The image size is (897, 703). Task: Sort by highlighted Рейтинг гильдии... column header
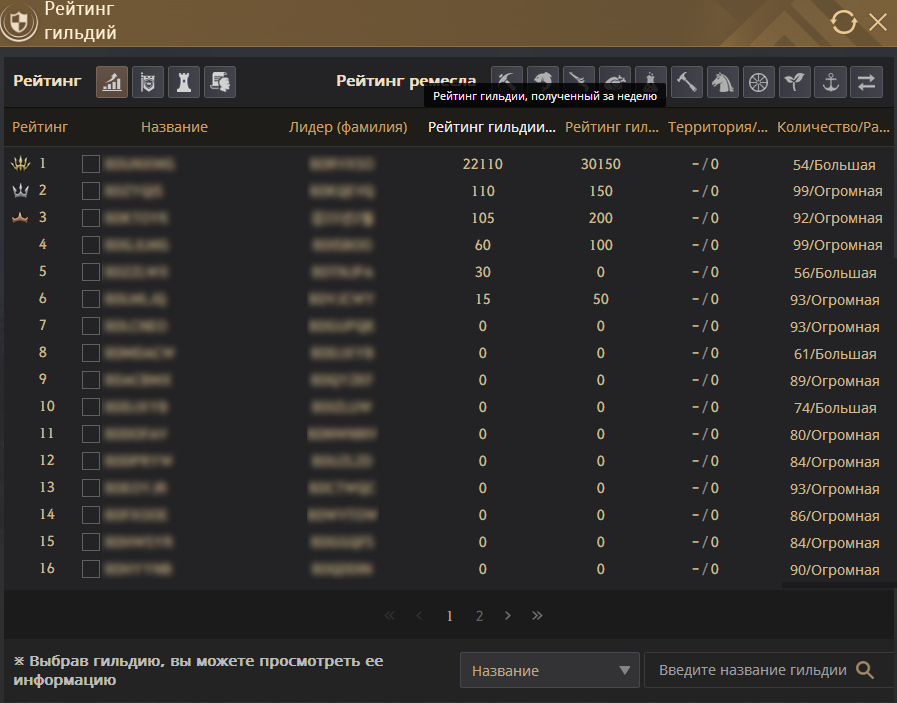(492, 127)
